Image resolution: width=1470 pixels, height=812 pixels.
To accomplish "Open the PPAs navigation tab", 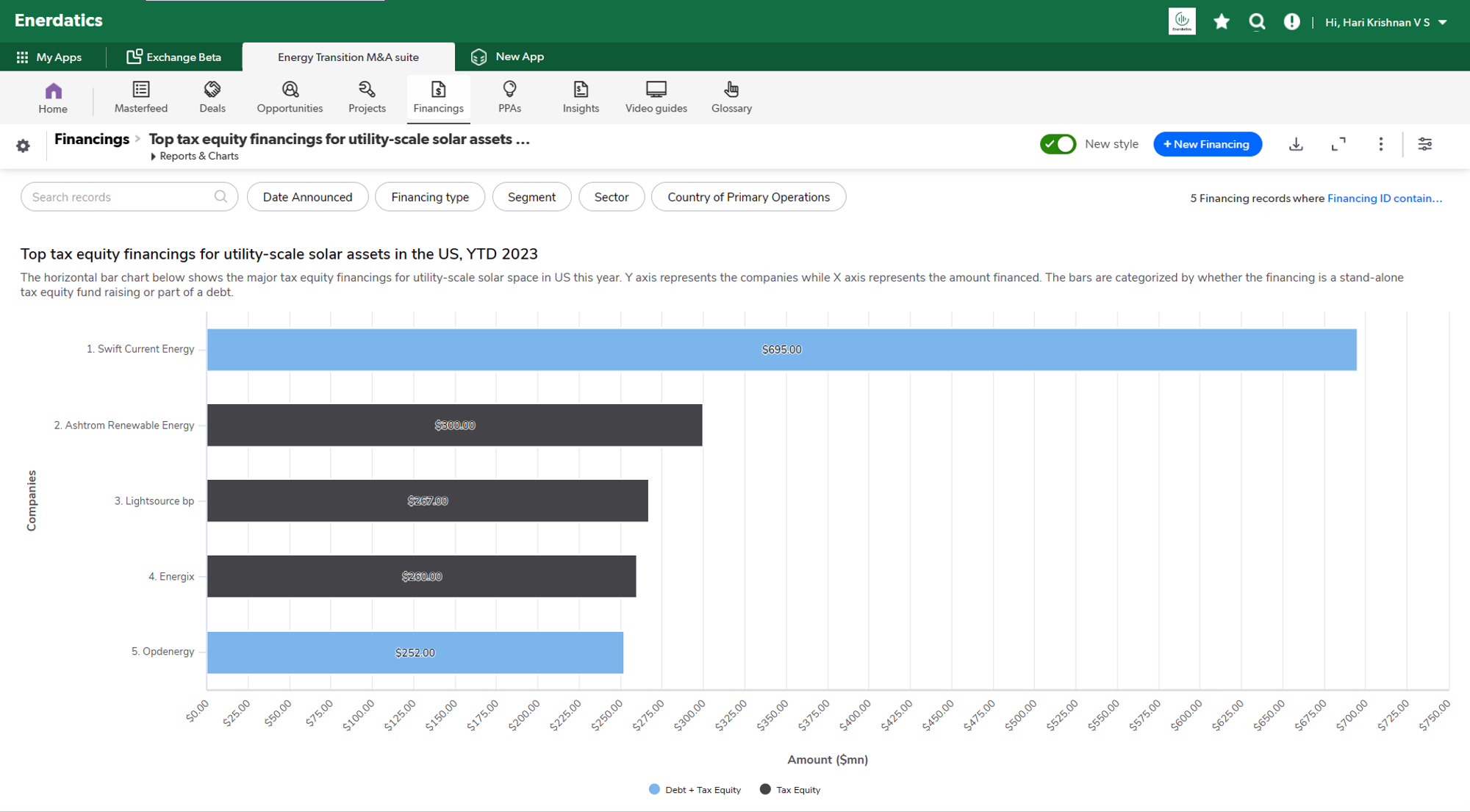I will coord(509,97).
